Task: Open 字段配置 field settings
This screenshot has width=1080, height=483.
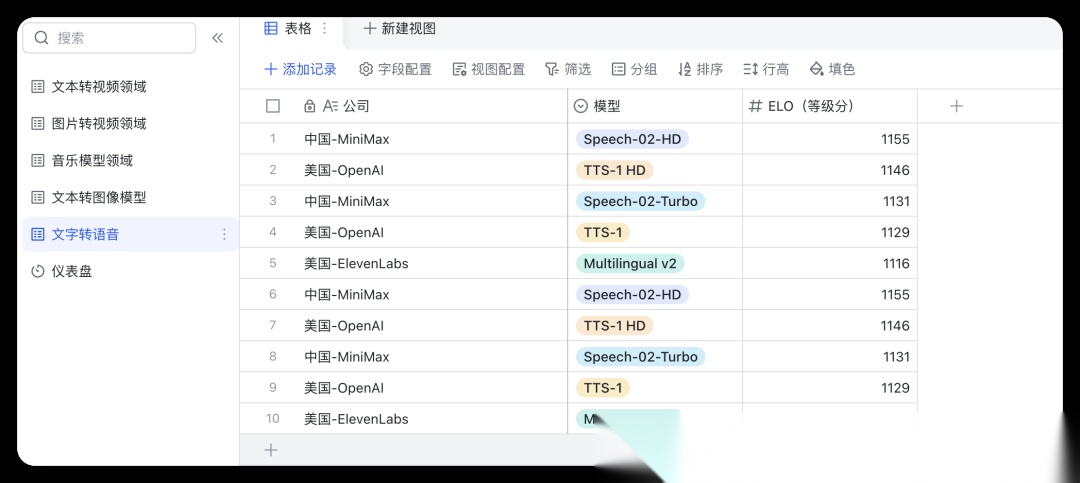Action: click(396, 69)
